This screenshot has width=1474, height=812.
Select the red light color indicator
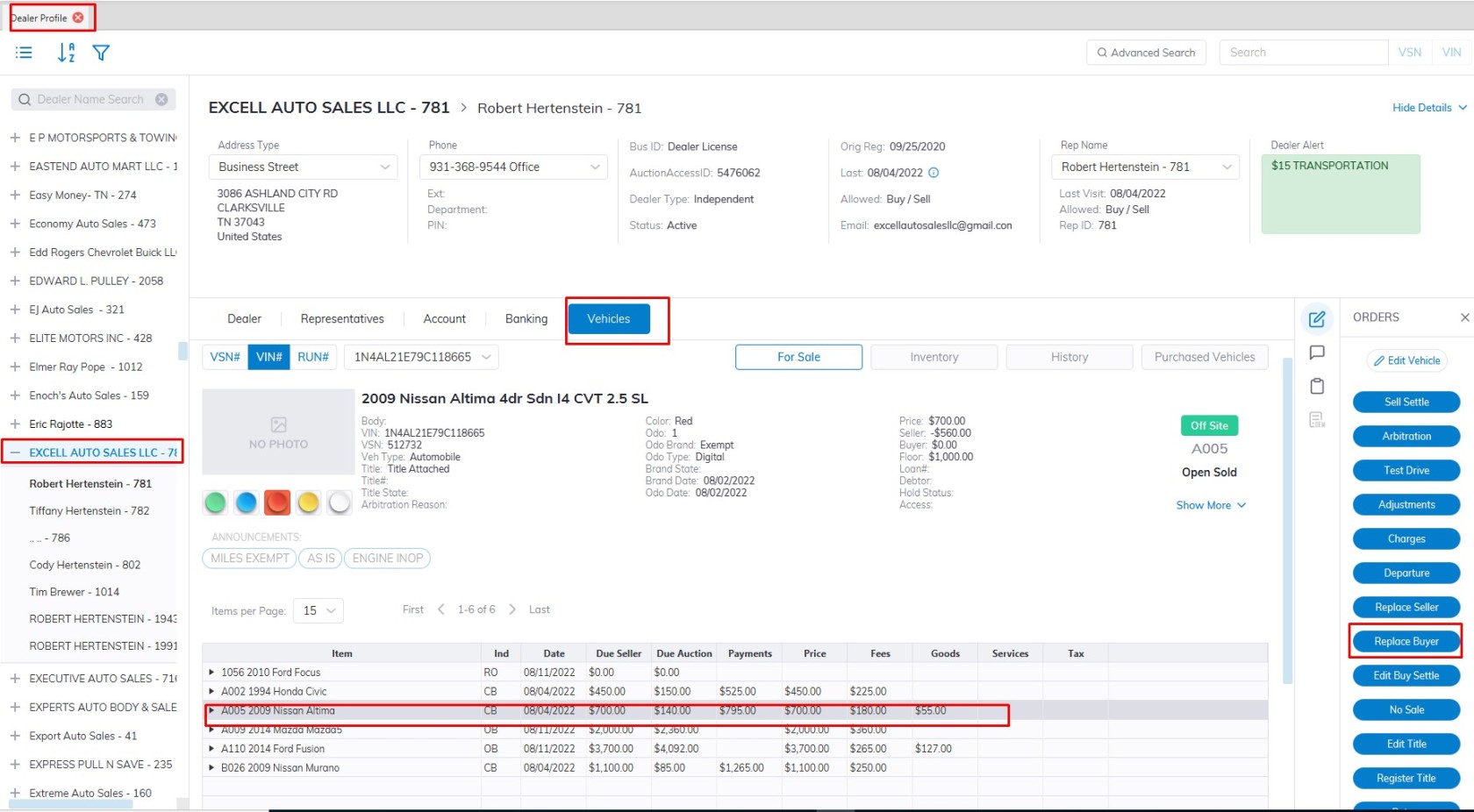[x=277, y=502]
